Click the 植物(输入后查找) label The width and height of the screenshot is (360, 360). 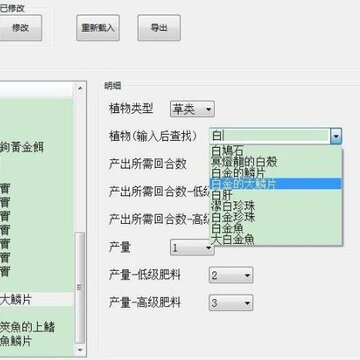(153, 136)
